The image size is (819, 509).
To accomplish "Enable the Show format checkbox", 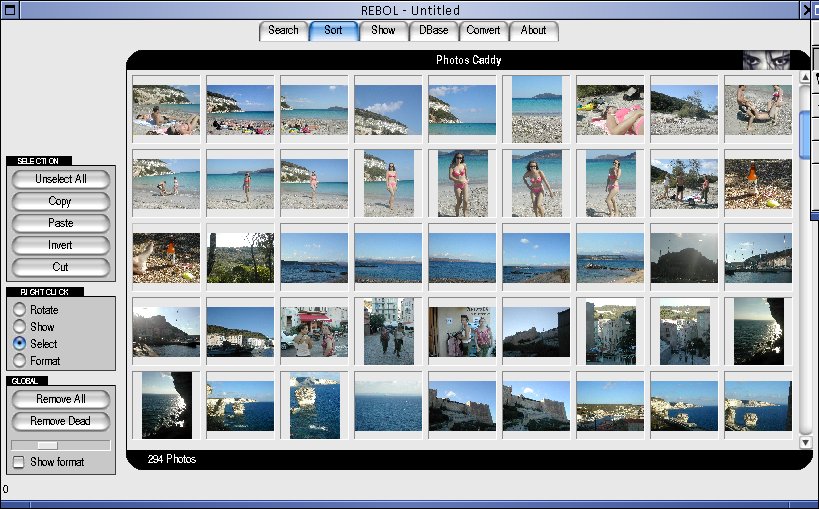I will click(x=18, y=462).
